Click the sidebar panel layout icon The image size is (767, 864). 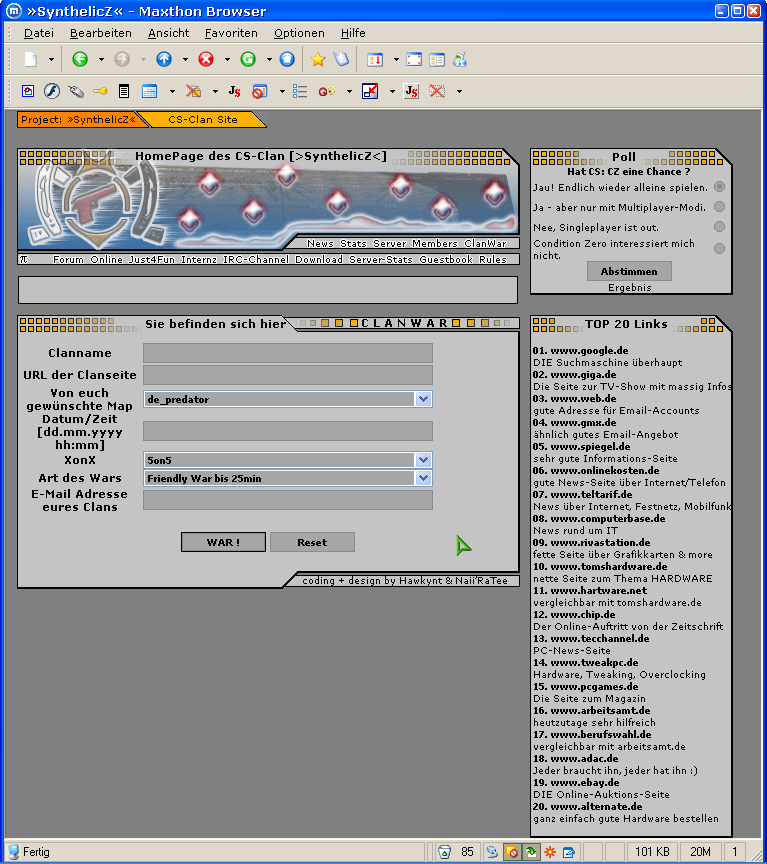pyautogui.click(x=437, y=60)
